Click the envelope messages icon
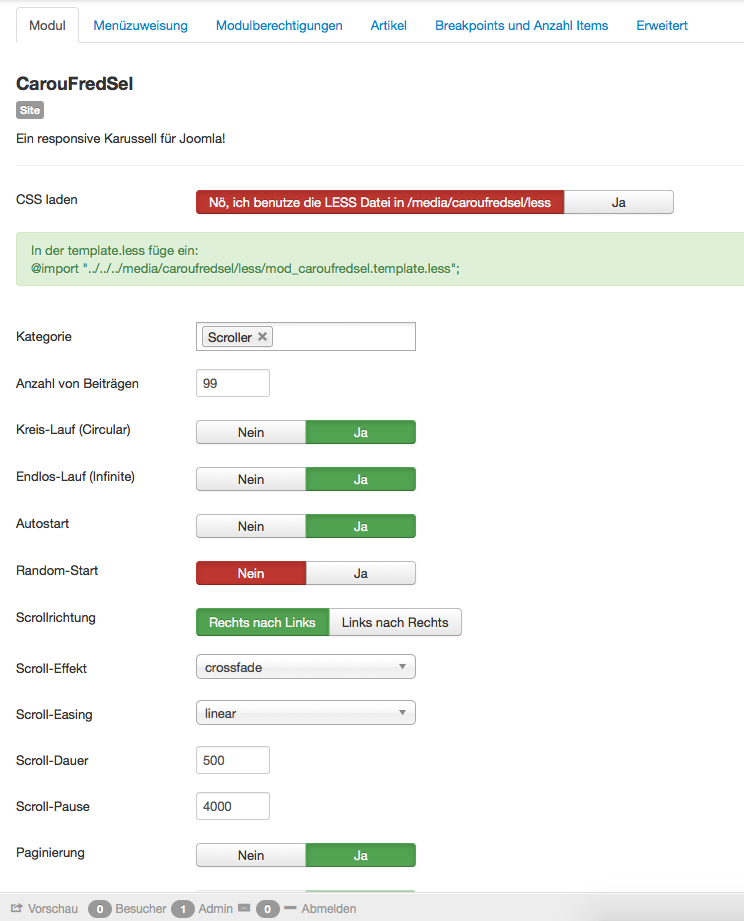 (244, 909)
